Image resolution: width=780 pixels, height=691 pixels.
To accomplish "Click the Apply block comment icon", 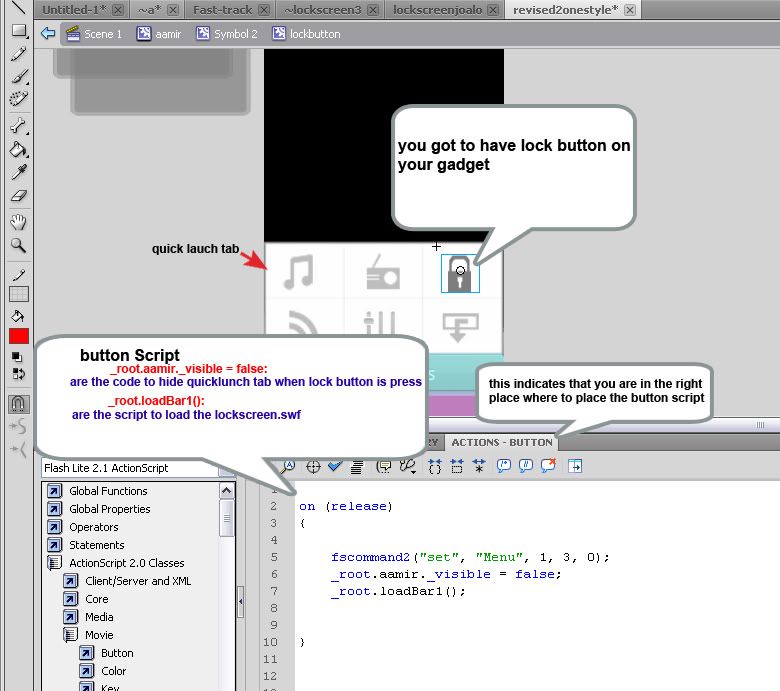I will pyautogui.click(x=503, y=466).
